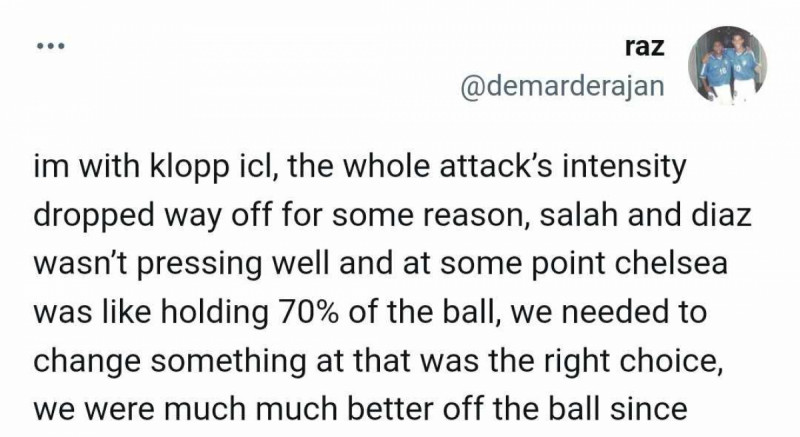Click the "70%" figure in the tweet
800x437 pixels.
pyautogui.click(x=303, y=311)
